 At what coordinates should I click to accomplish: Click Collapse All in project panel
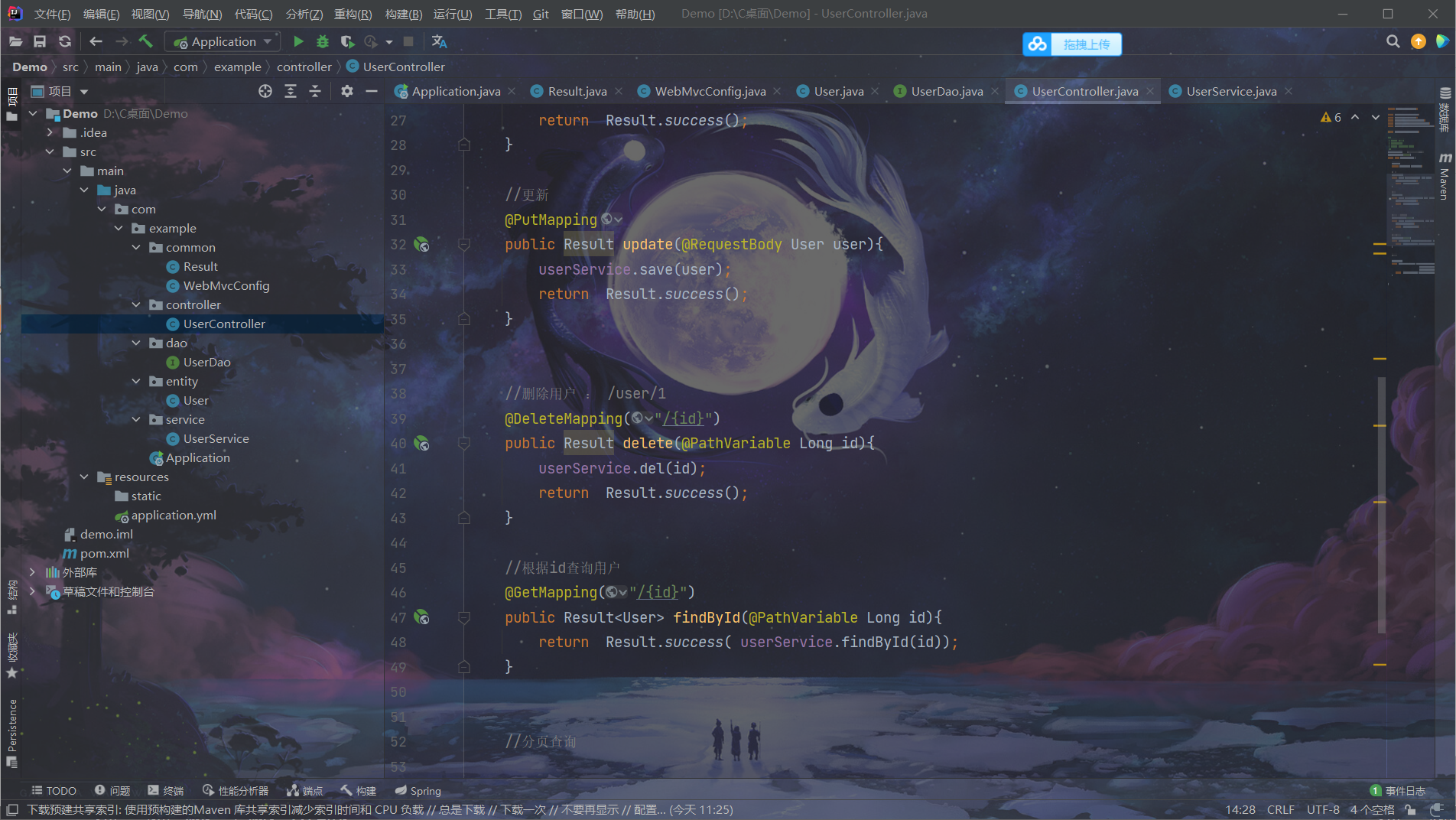315,91
